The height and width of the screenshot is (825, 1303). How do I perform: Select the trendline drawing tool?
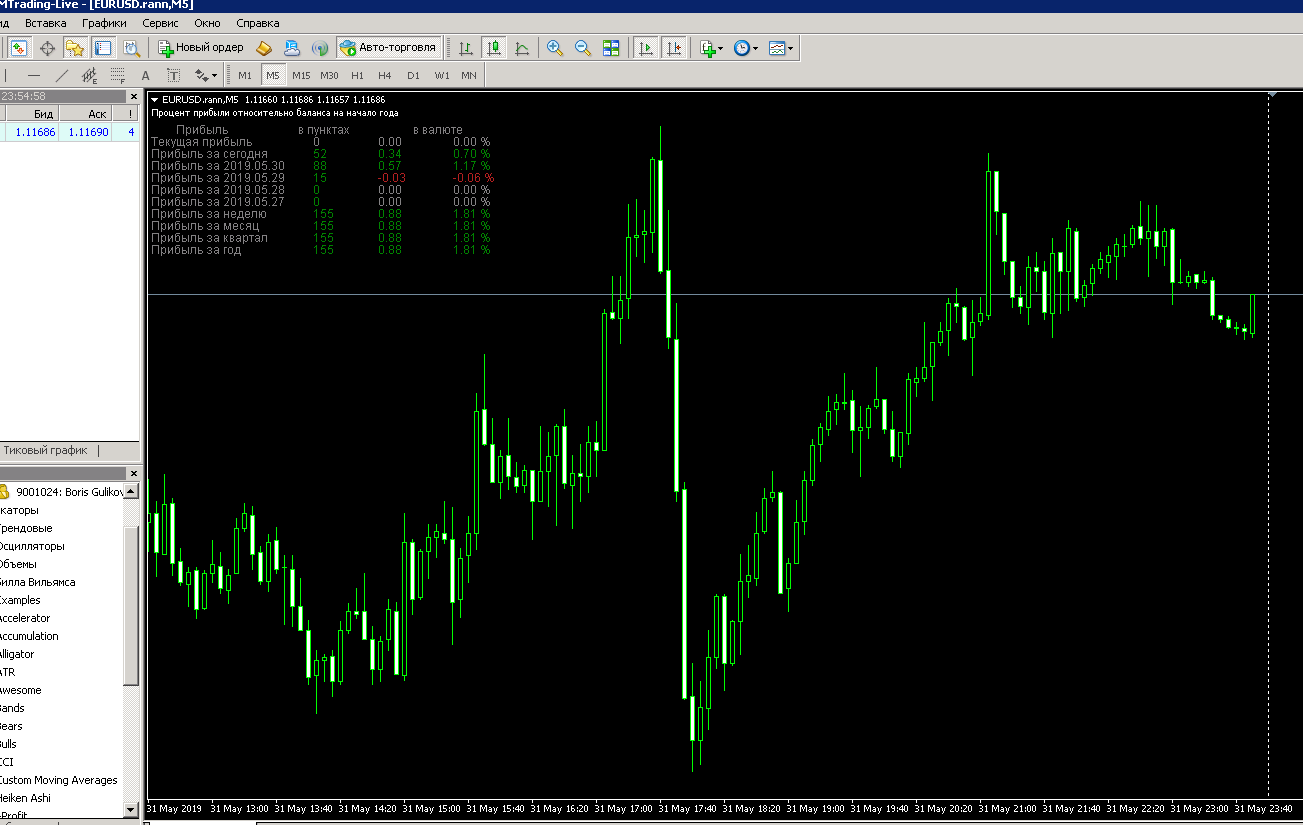click(x=62, y=75)
